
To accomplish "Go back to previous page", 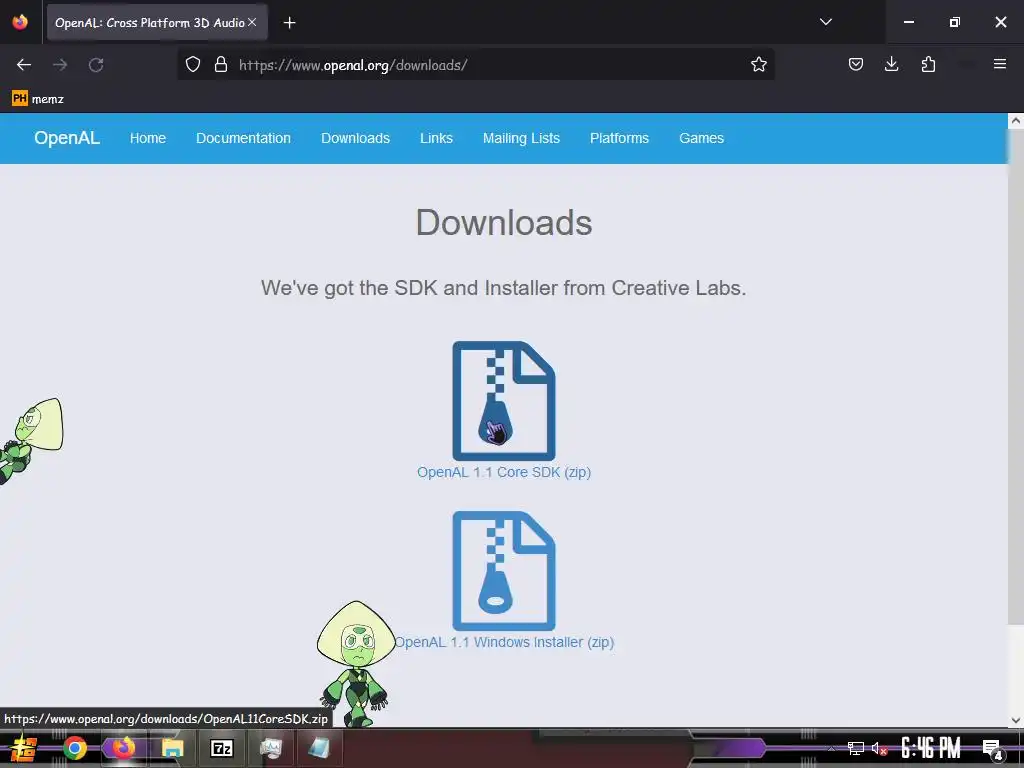I will pyautogui.click(x=24, y=65).
